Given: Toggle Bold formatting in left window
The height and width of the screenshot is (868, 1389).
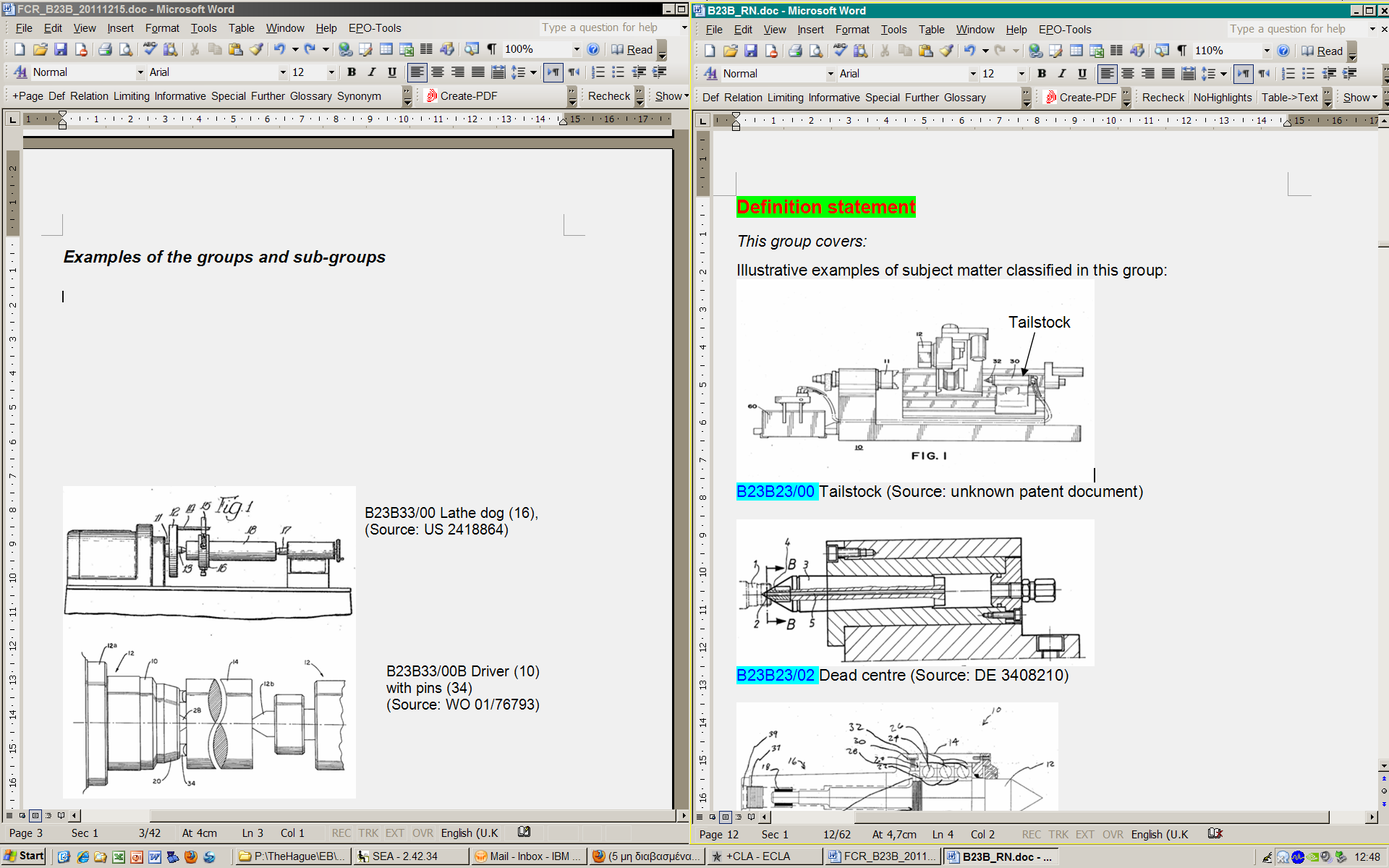Looking at the screenshot, I should pyautogui.click(x=352, y=72).
